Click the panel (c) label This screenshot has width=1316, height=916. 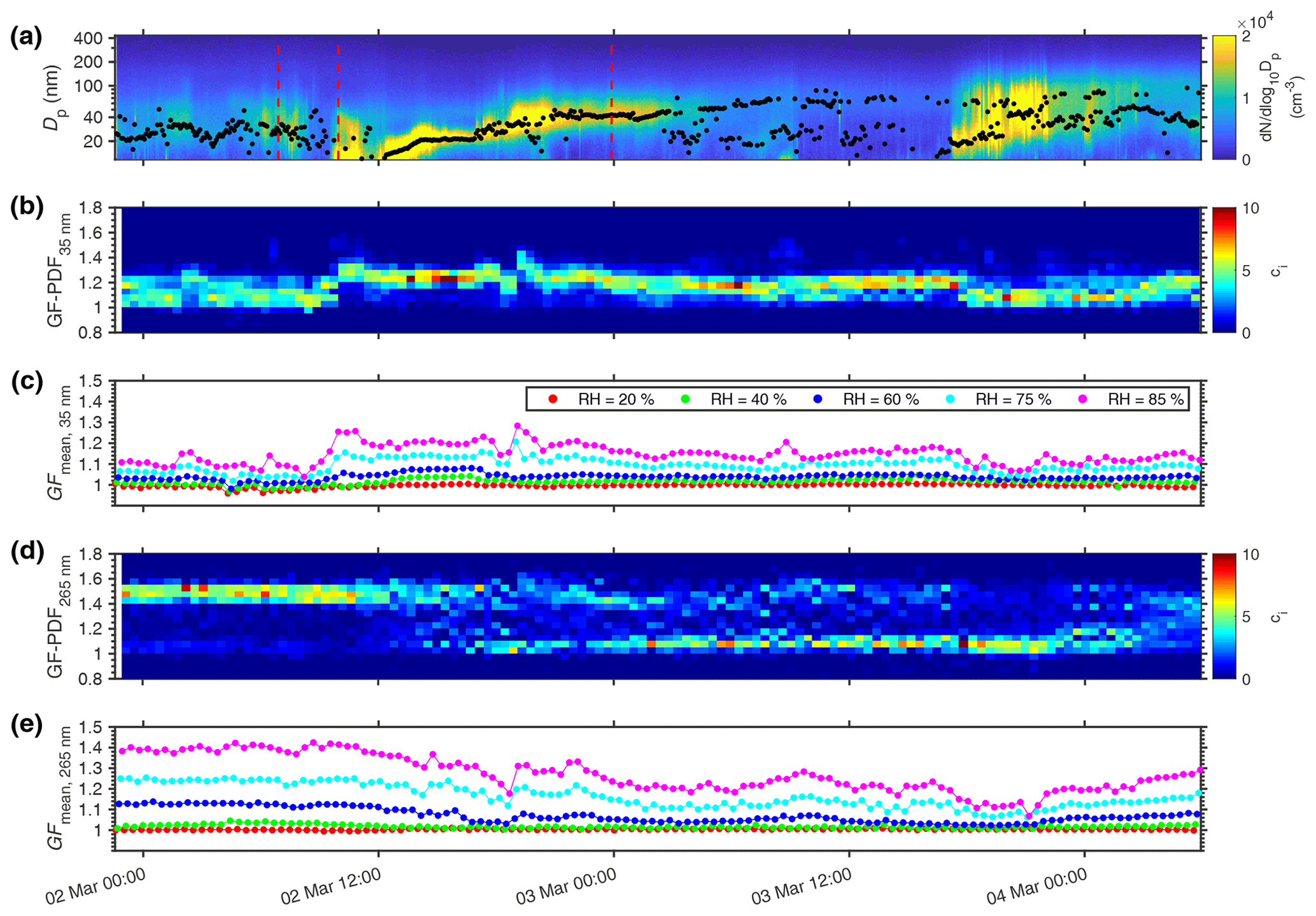(26, 381)
